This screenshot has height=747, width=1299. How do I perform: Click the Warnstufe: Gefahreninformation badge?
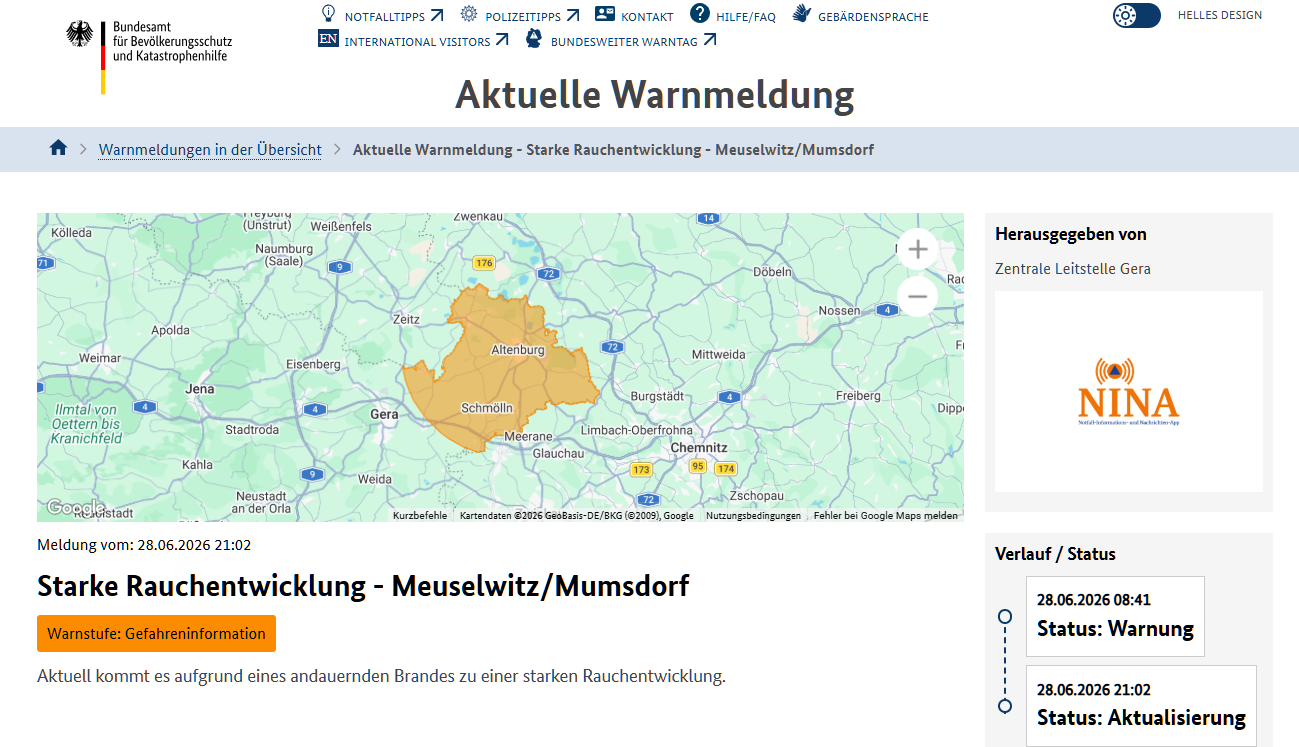click(x=156, y=634)
